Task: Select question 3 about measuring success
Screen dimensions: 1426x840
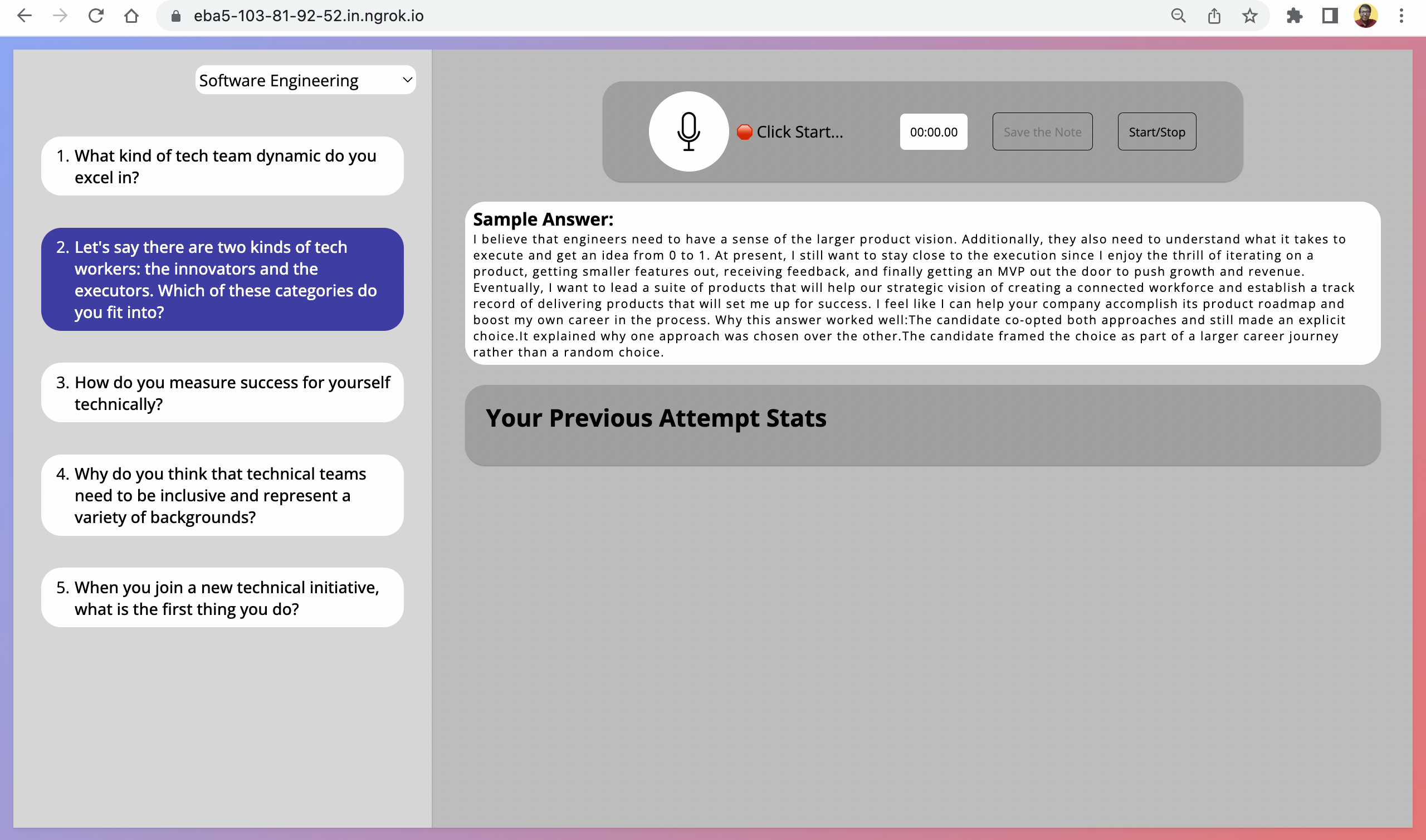Action: pyautogui.click(x=222, y=393)
